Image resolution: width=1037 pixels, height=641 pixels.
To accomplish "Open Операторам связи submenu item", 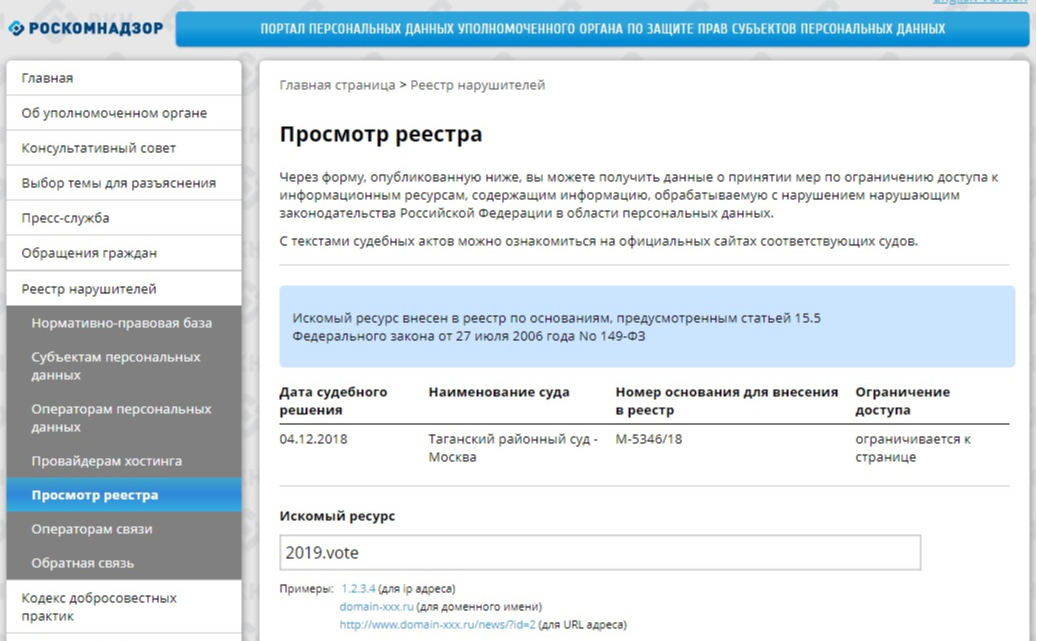I will [124, 529].
